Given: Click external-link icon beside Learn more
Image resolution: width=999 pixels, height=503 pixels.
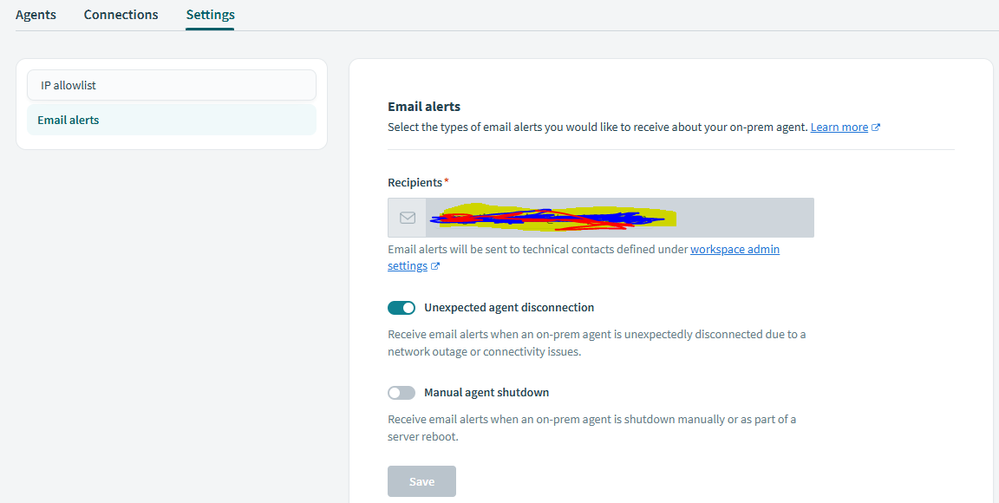Looking at the screenshot, I should [x=876, y=128].
